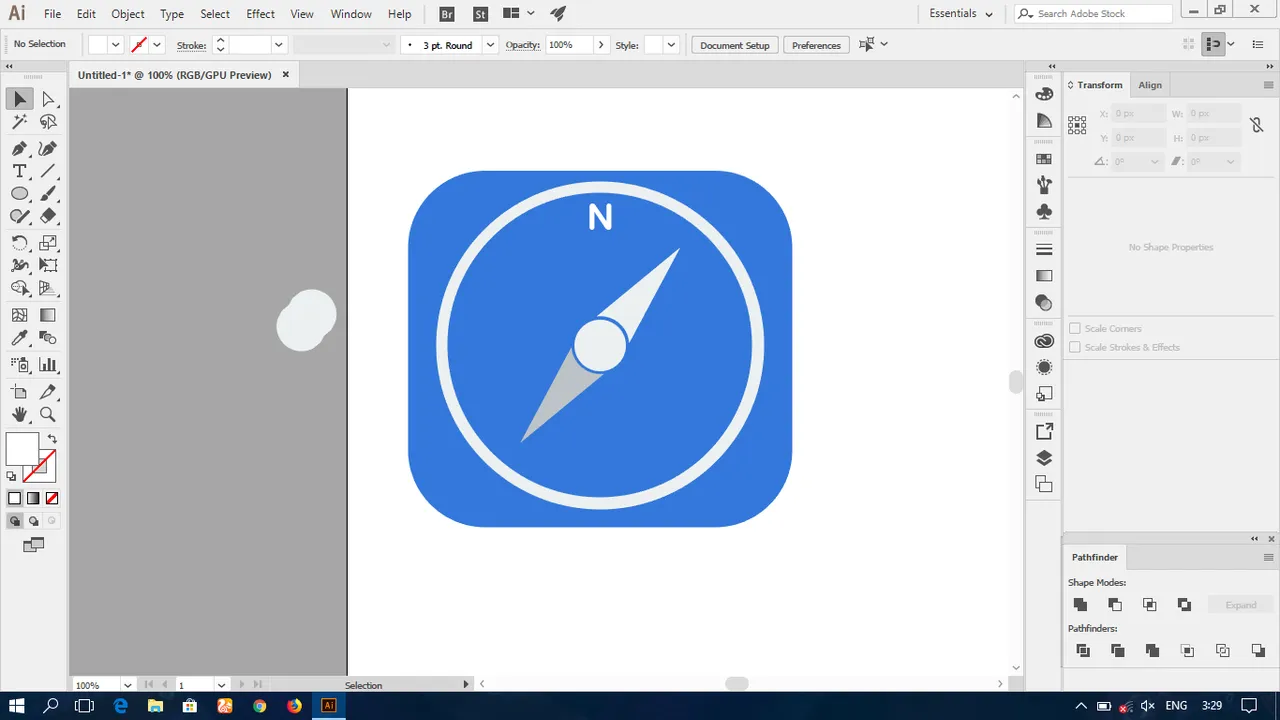
Task: Open the Color panel palette icon
Action: (x=1044, y=94)
